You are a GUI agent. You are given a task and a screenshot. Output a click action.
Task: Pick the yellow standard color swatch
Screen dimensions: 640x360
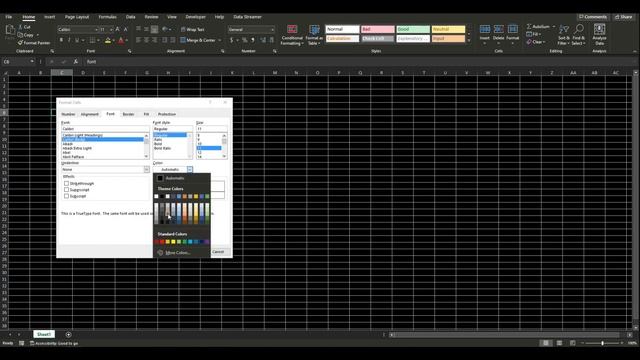click(x=173, y=242)
